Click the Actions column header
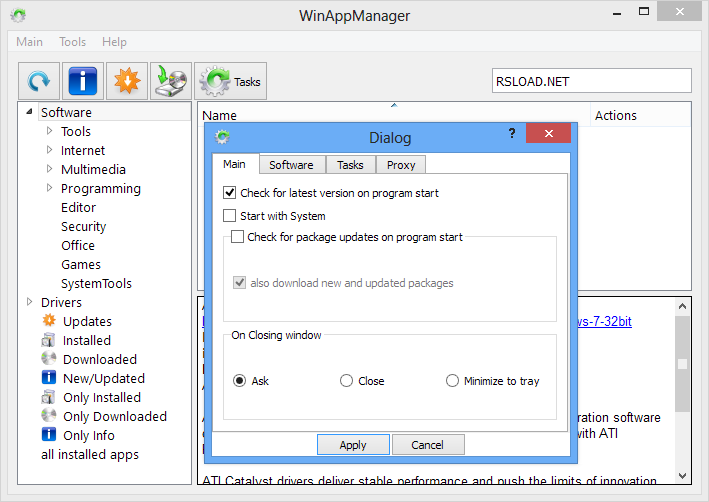The image size is (709, 502). [641, 115]
